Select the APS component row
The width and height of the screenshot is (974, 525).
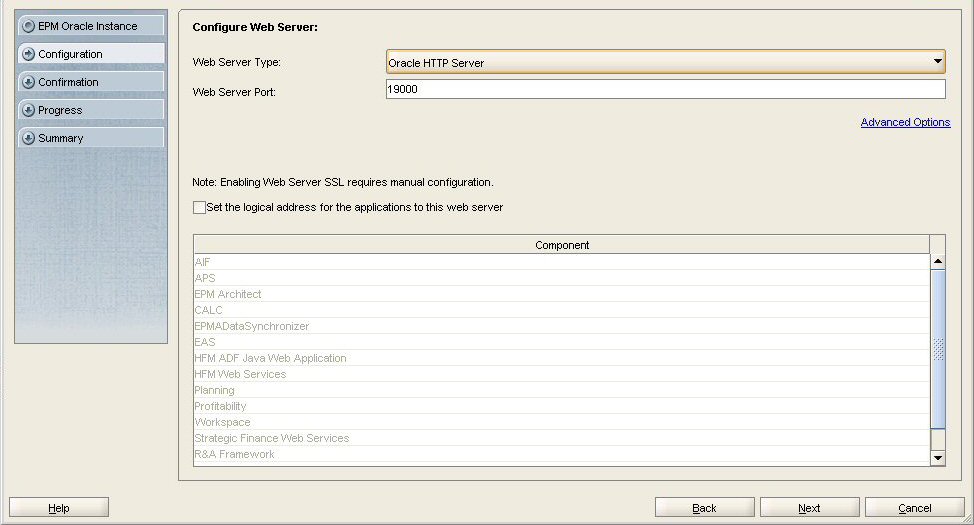(562, 278)
